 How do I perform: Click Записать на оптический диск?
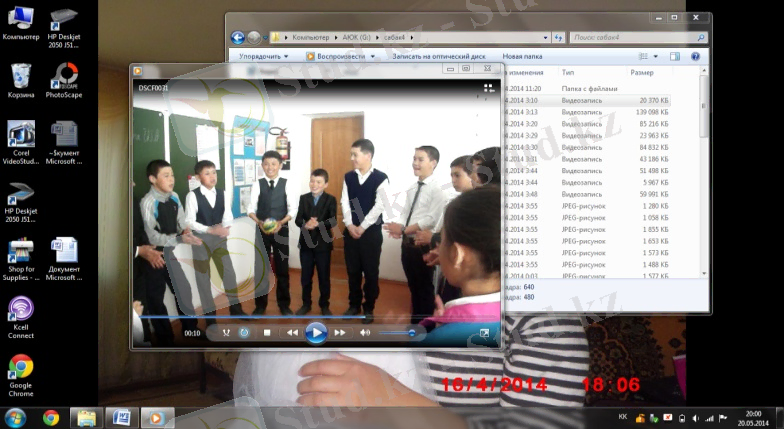(x=439, y=57)
